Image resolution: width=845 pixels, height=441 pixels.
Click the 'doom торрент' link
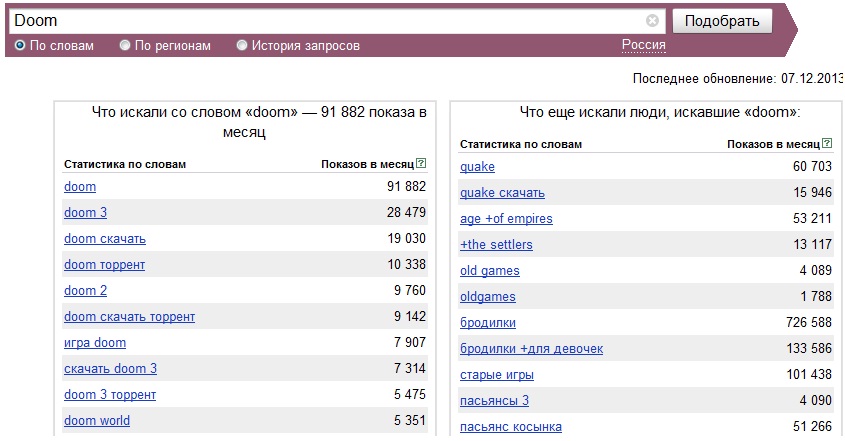tap(104, 264)
